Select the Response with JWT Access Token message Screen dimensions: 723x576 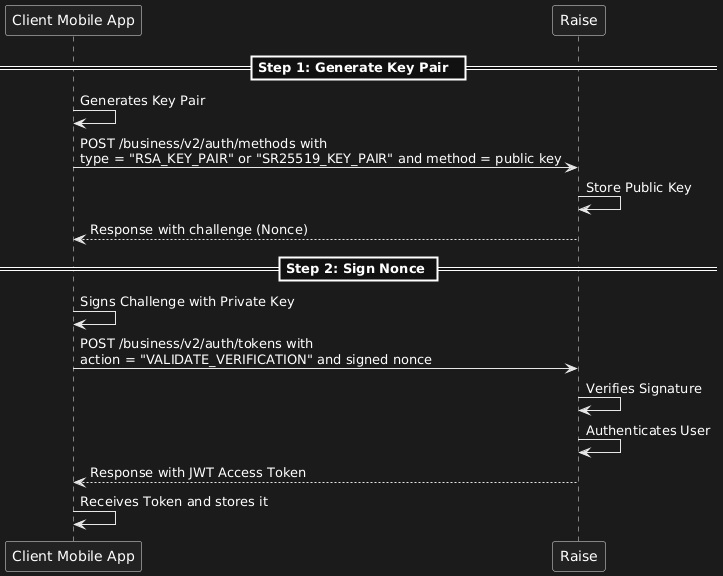coord(198,472)
